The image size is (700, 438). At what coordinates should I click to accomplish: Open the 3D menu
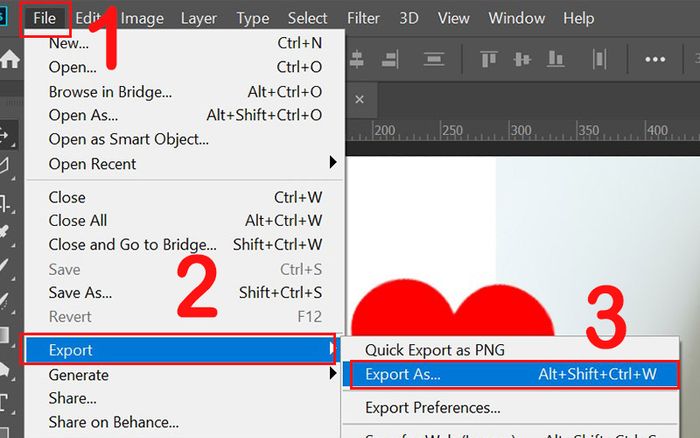(x=408, y=18)
